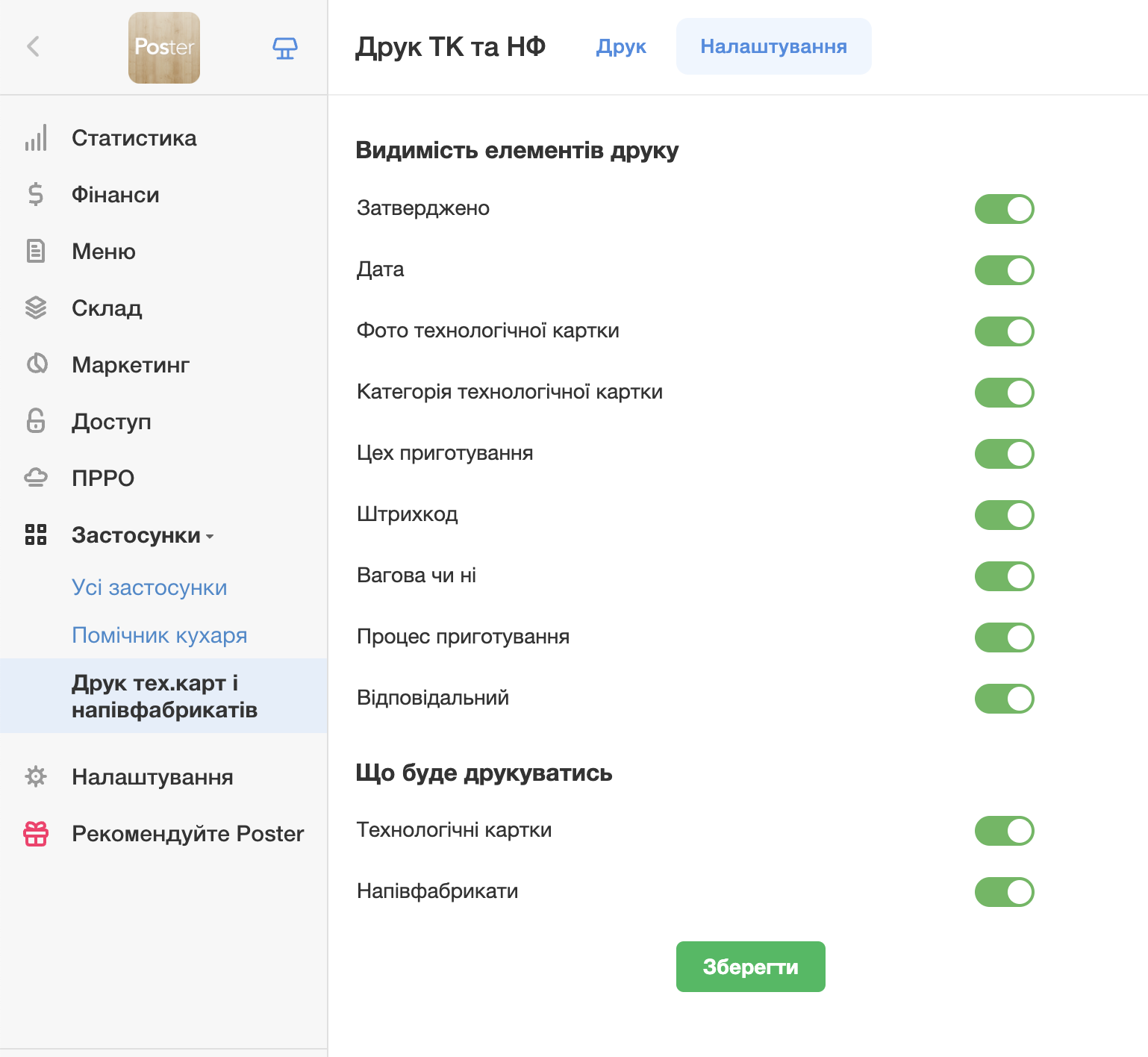The height and width of the screenshot is (1057, 1148).
Task: Toggle Категорія технологічної картки switch
Action: click(1004, 393)
